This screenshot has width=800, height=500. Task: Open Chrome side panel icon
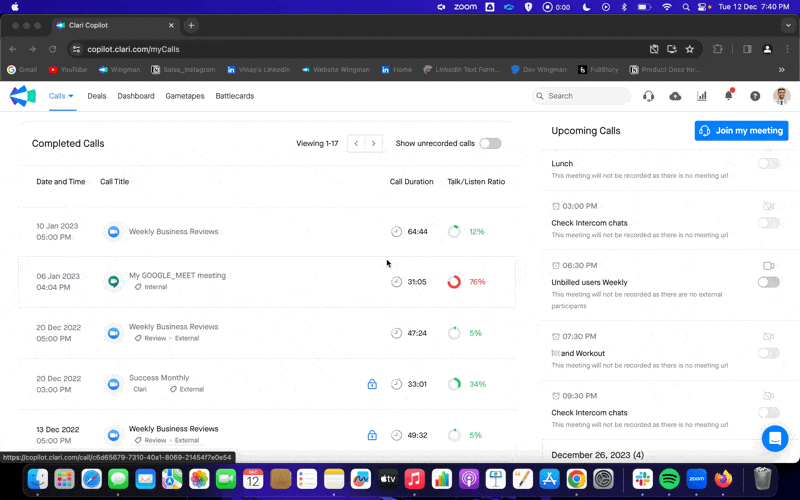tap(747, 49)
